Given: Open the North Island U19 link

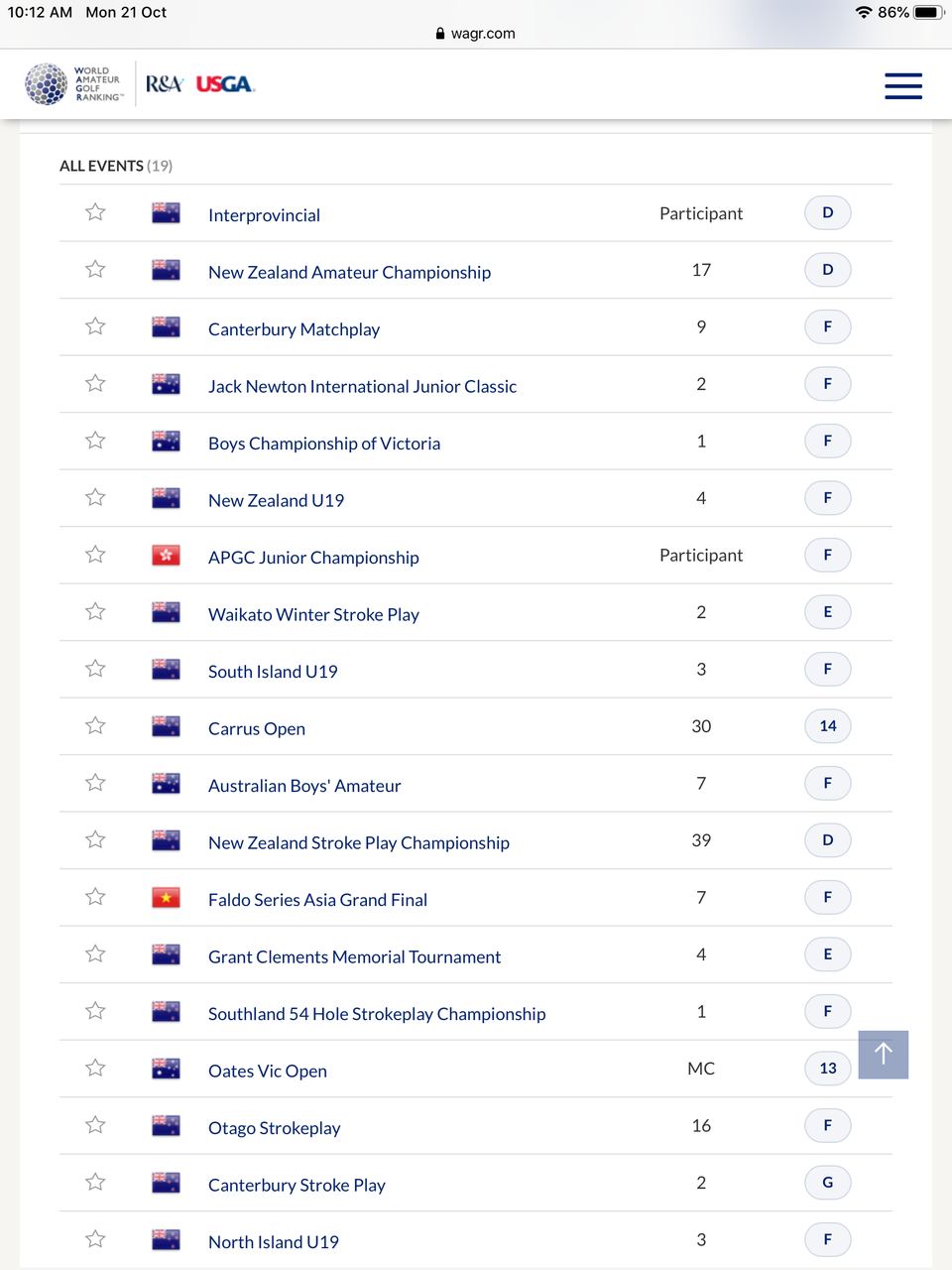Looking at the screenshot, I should pos(274,1242).
